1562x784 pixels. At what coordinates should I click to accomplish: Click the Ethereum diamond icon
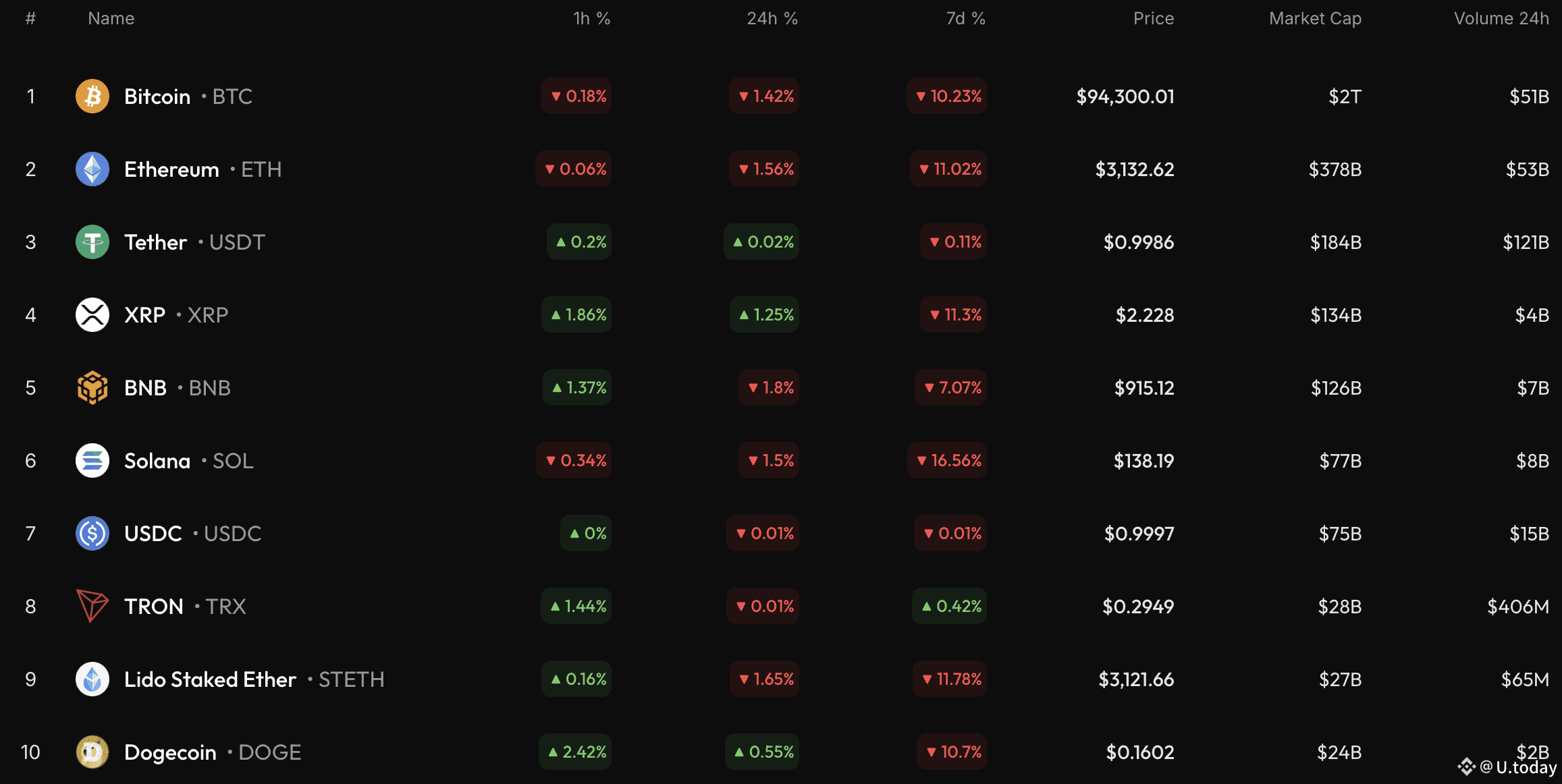click(x=92, y=169)
